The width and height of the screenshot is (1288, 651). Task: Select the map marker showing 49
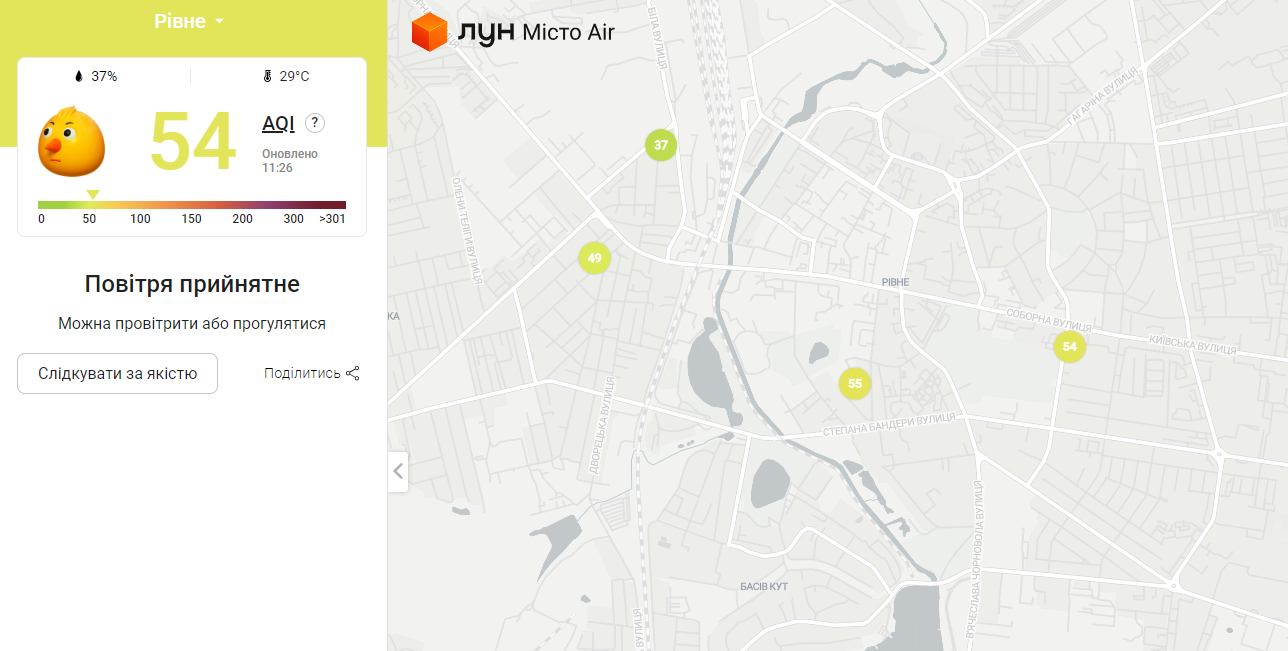tap(594, 258)
